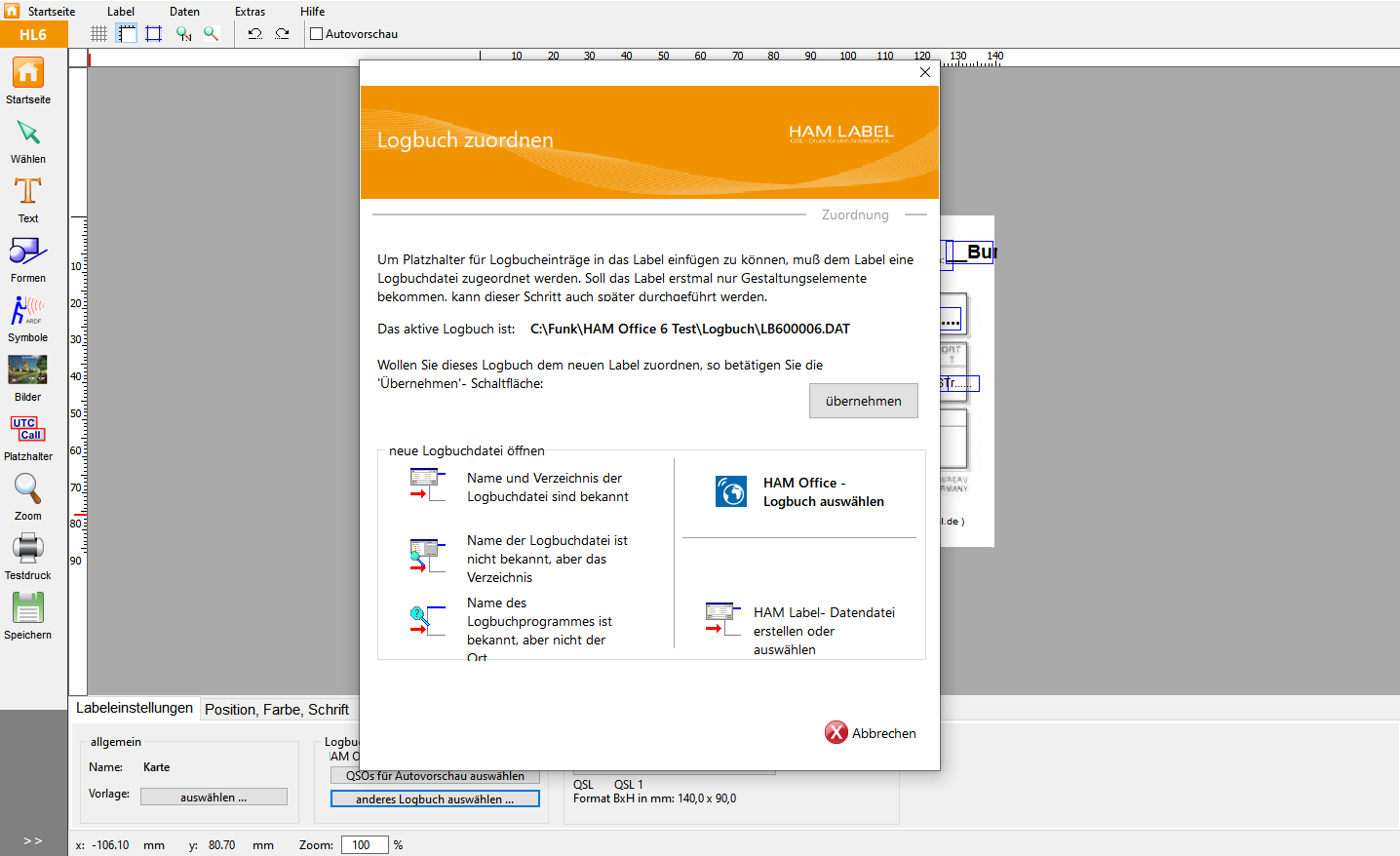1400x856 pixels.
Task: Click the plain magnifier zoom toolbar icon
Action: (x=211, y=33)
